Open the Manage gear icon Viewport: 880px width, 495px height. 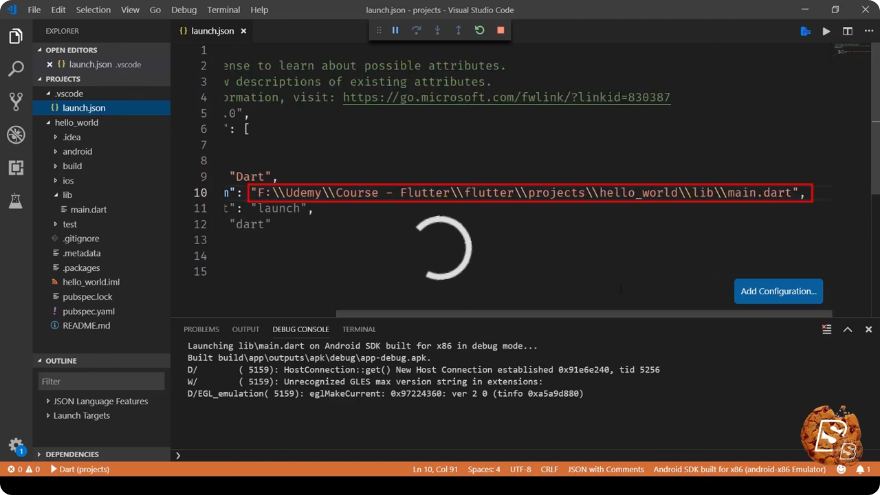16,446
